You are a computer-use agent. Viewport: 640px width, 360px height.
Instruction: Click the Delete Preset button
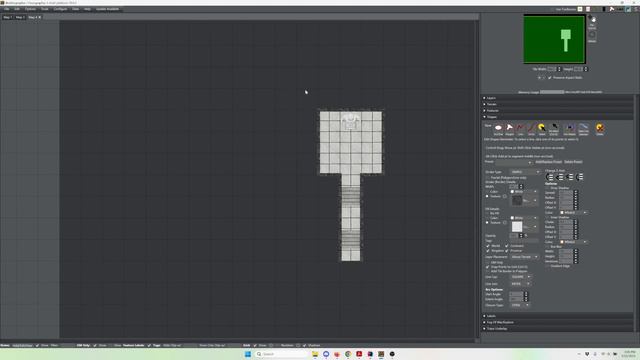point(573,162)
